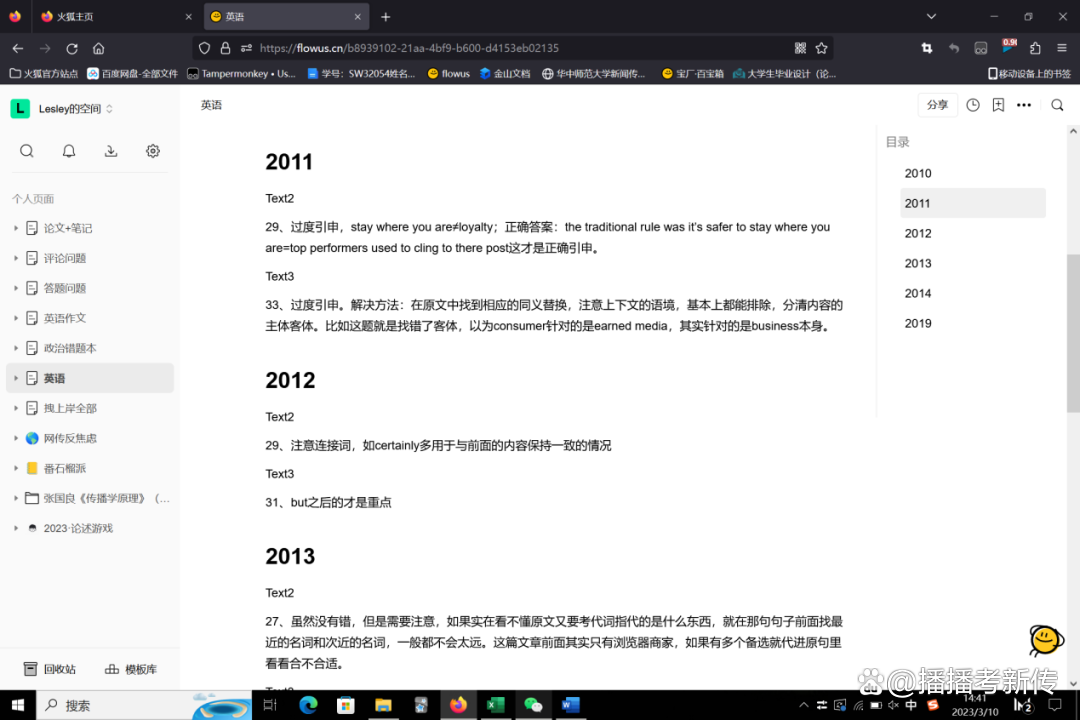Select the 英语 browser tab
The height and width of the screenshot is (720, 1080).
[287, 17]
